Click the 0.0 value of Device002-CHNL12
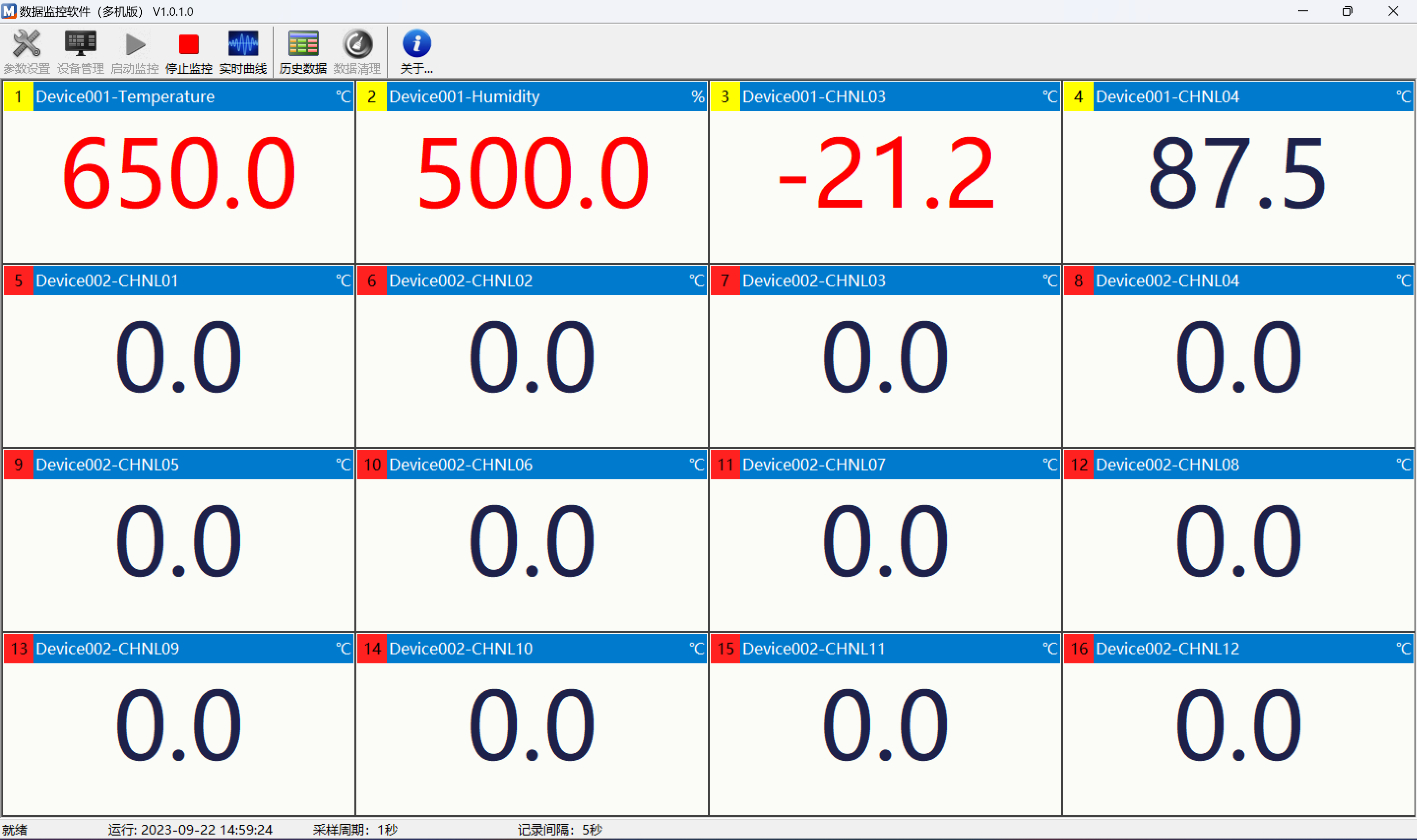This screenshot has width=1417, height=840. (1239, 724)
